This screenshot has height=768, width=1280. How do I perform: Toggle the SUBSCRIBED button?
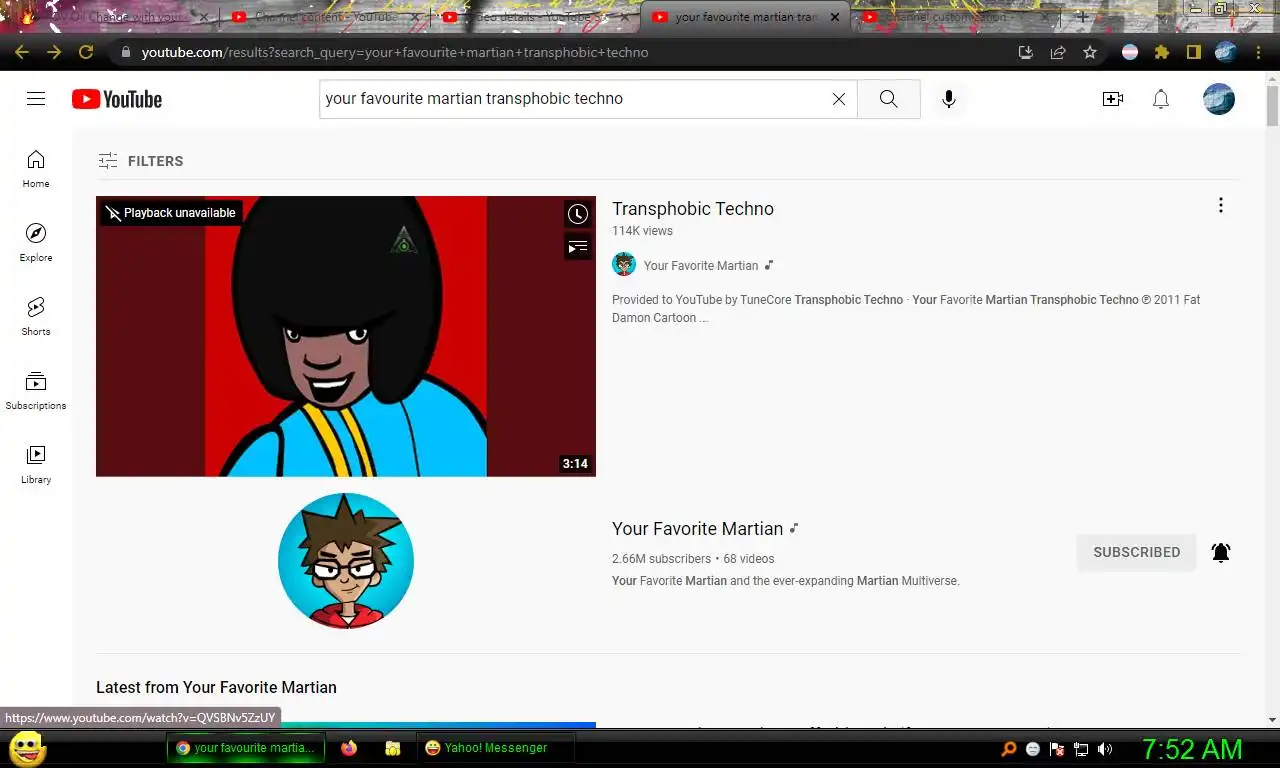click(x=1136, y=552)
